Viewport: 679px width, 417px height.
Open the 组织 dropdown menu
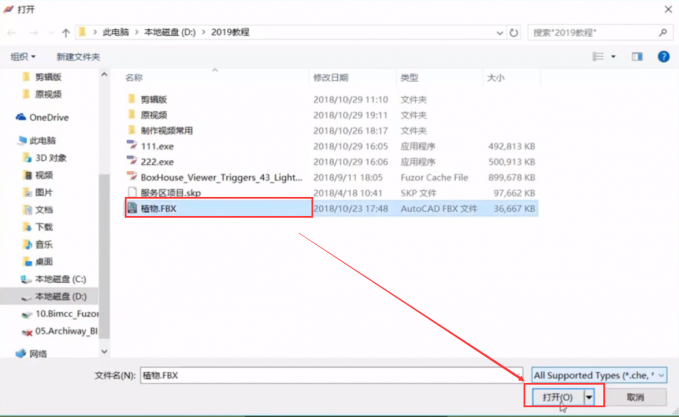coord(23,57)
